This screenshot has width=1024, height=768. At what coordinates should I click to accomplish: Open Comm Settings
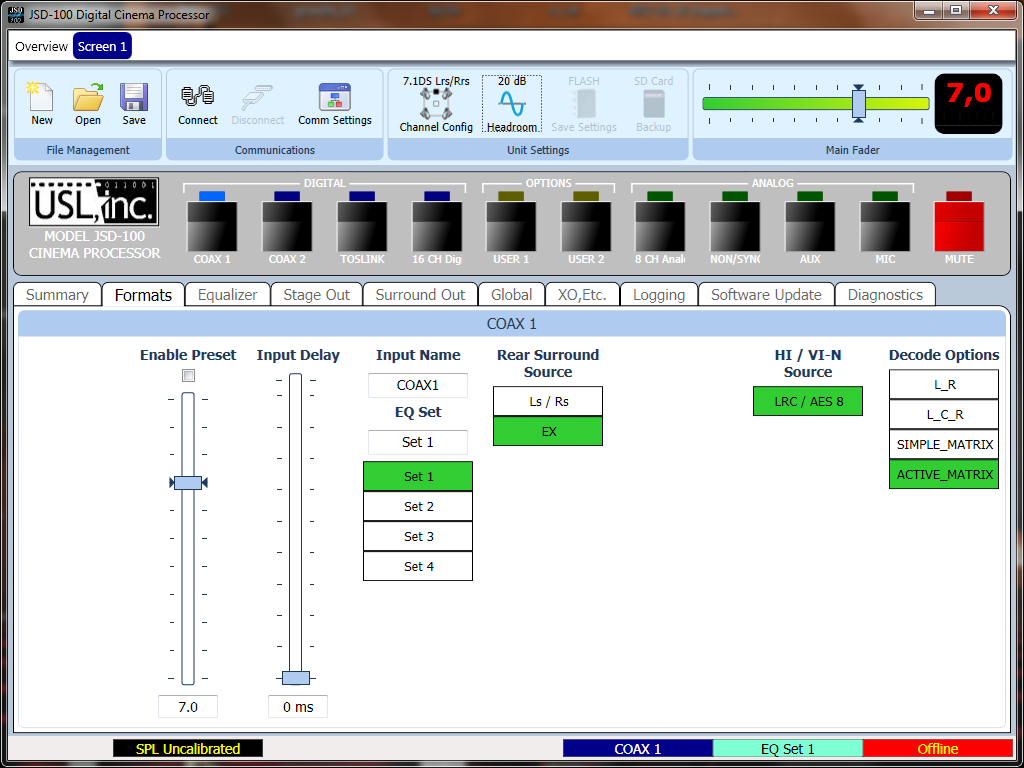click(x=335, y=98)
